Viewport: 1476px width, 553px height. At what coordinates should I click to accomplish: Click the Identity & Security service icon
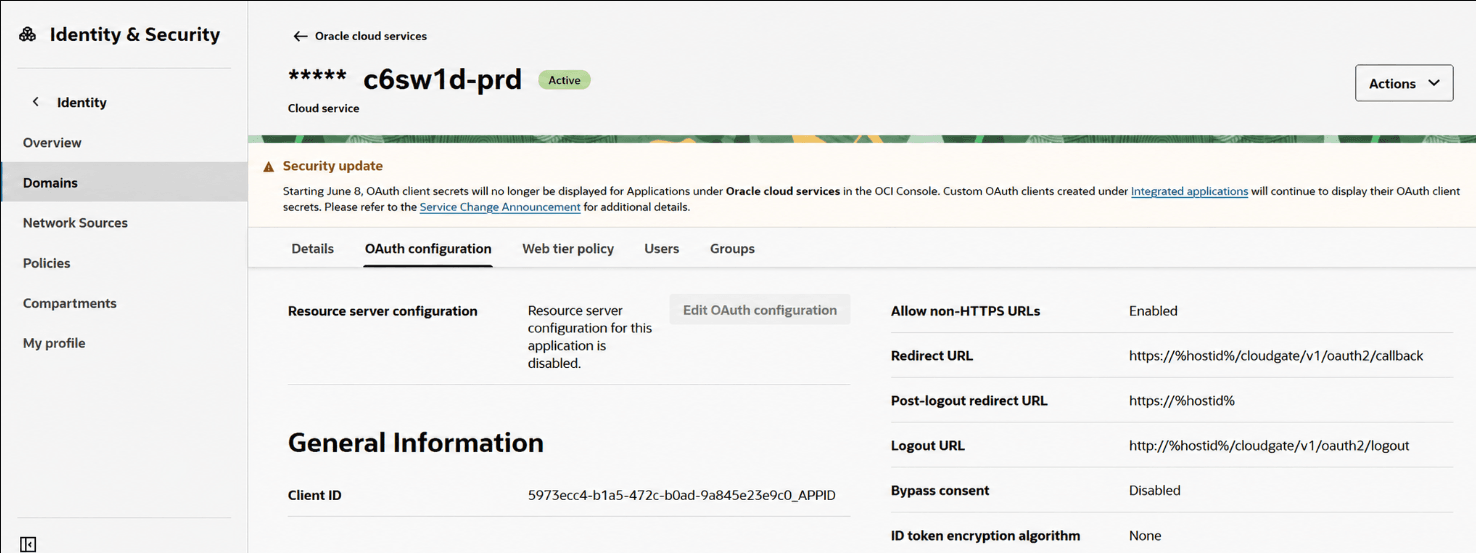(x=28, y=35)
